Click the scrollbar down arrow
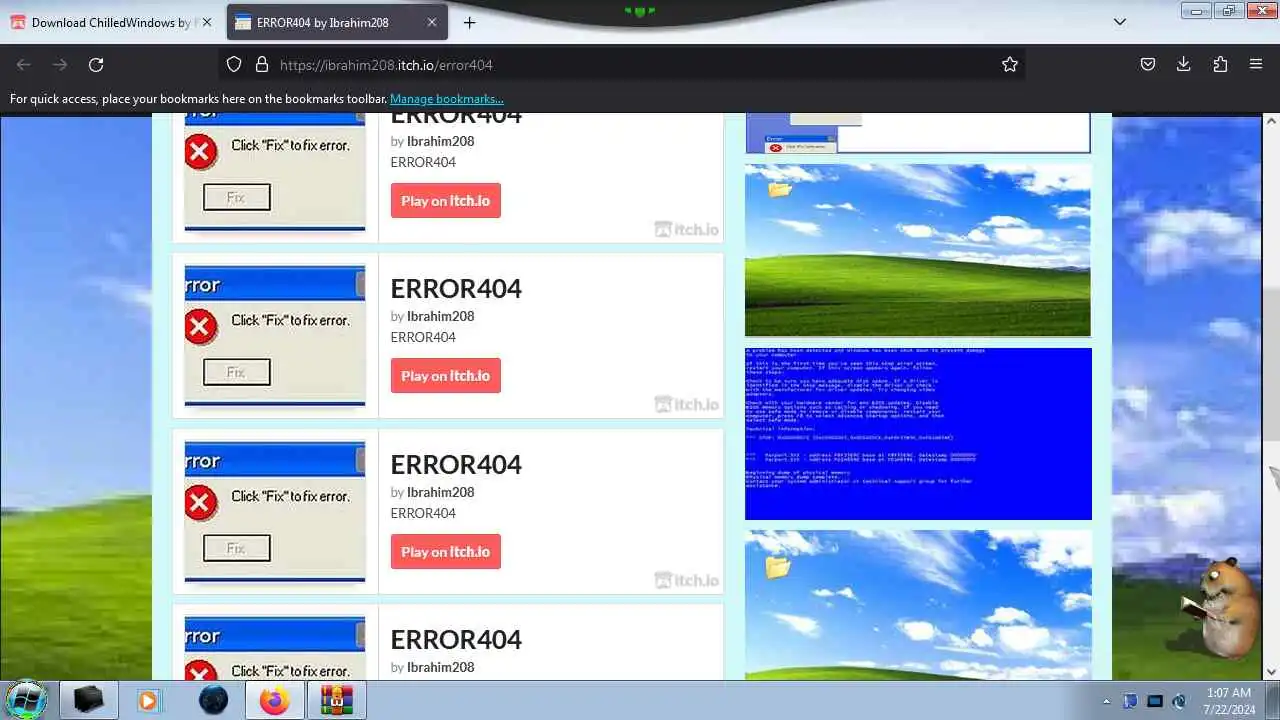Viewport: 1280px width, 720px height. click(x=1271, y=672)
